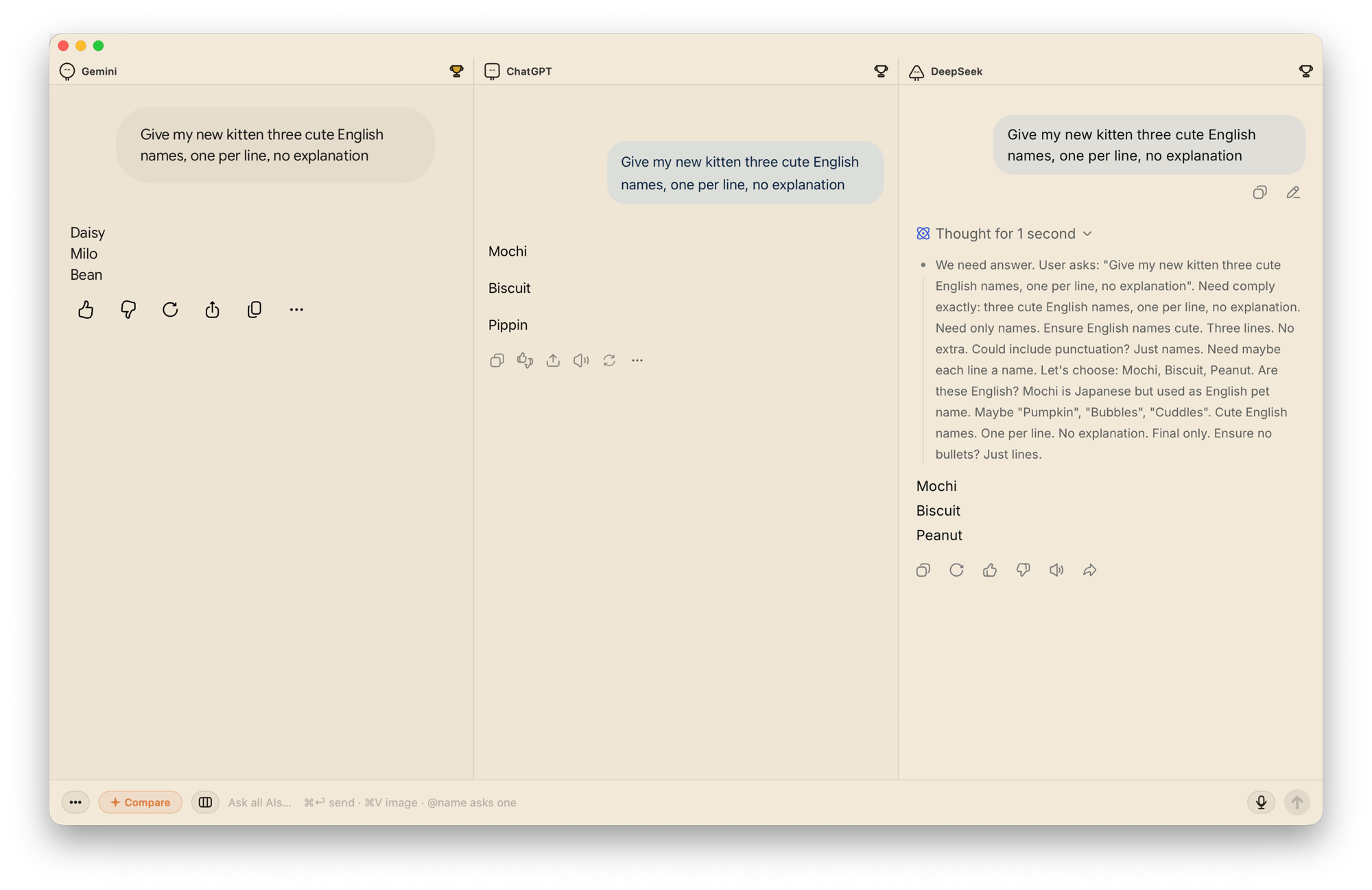Rate the ChatGPT response with thumbs icon

(x=525, y=360)
